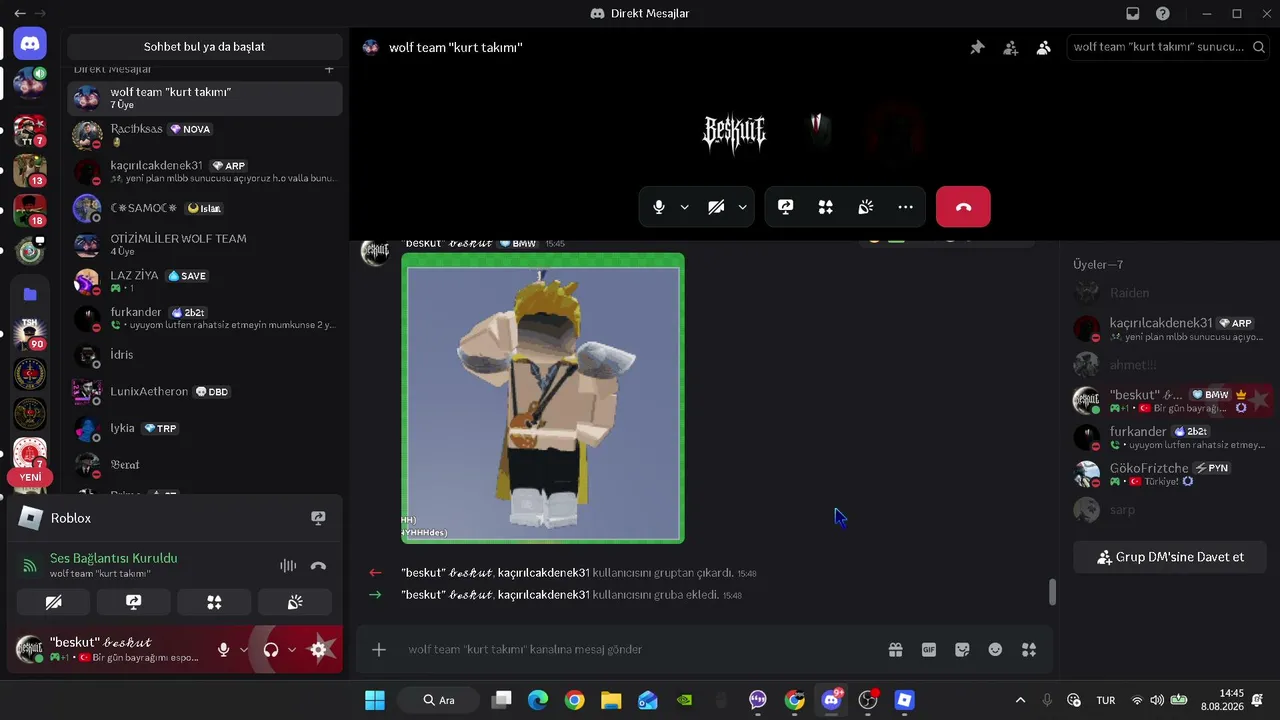Open Racibksas direct message
1280x720 pixels.
tap(205, 135)
